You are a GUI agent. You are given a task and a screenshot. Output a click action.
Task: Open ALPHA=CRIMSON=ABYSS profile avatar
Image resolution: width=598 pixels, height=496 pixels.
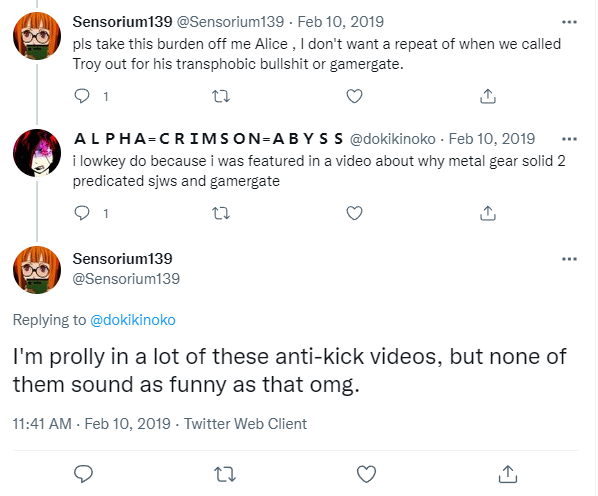coord(37,153)
